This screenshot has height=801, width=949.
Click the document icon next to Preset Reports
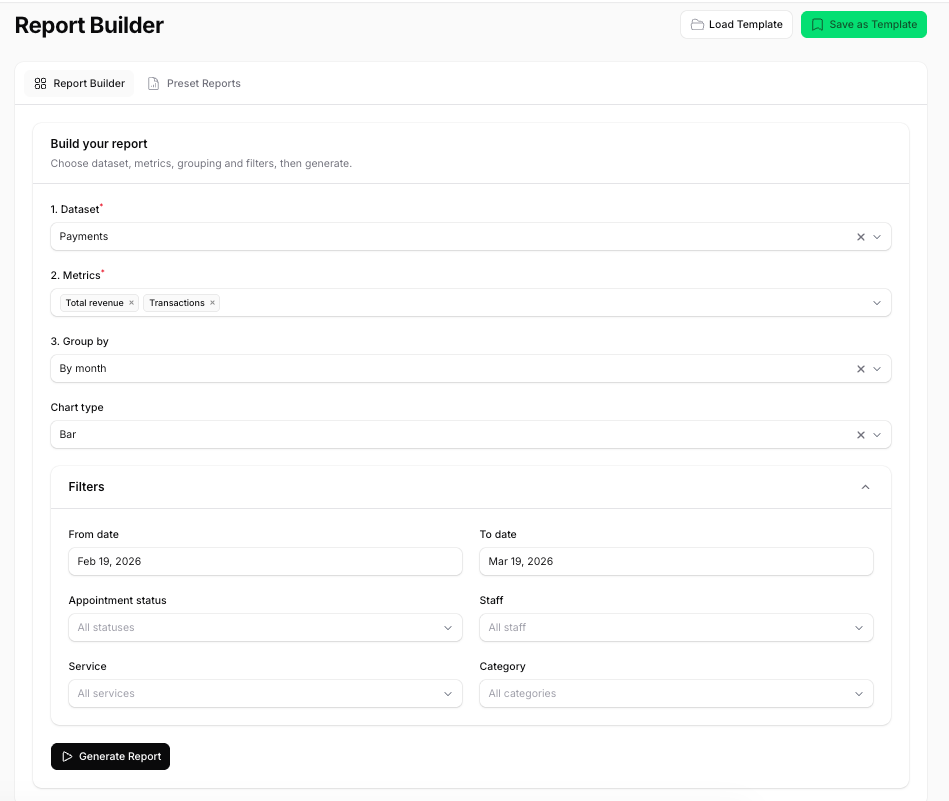153,83
